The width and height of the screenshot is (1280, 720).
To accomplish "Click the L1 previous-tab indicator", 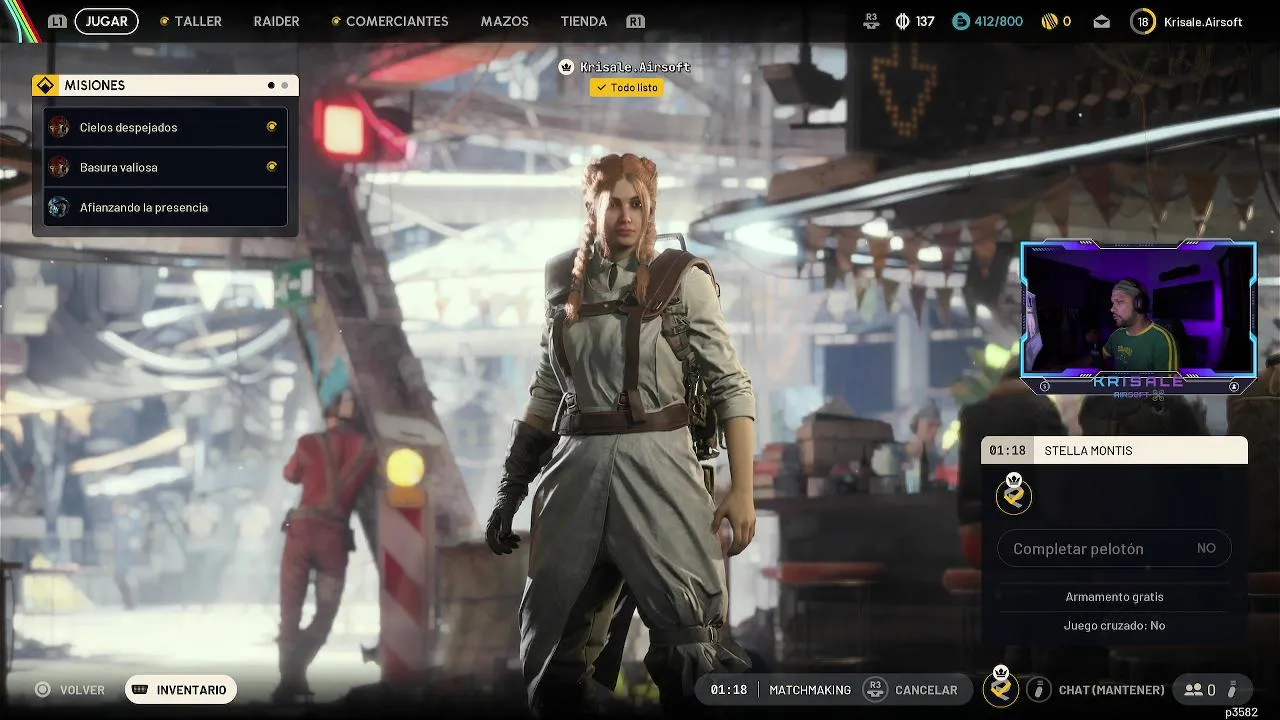I will tap(57, 21).
